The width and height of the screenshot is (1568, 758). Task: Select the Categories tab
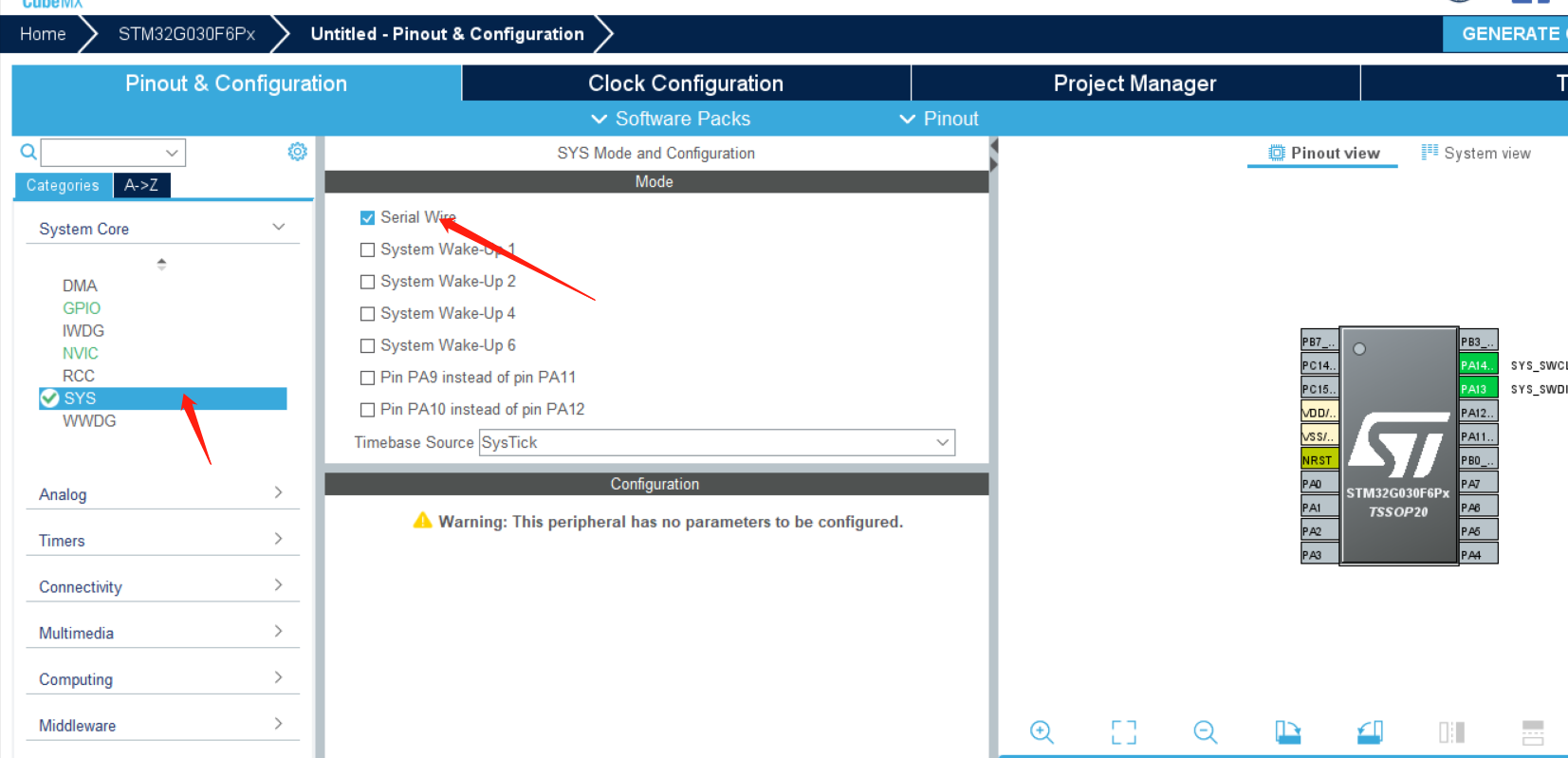[x=63, y=185]
